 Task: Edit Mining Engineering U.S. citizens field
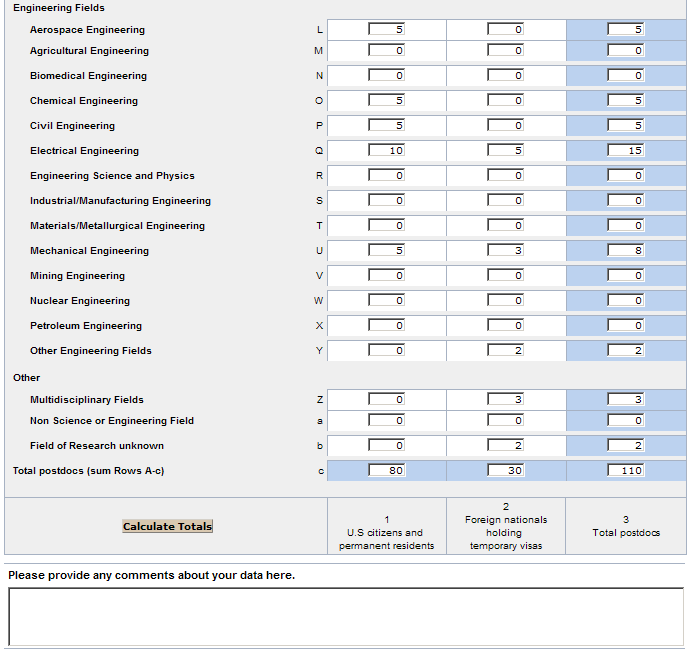[x=386, y=275]
